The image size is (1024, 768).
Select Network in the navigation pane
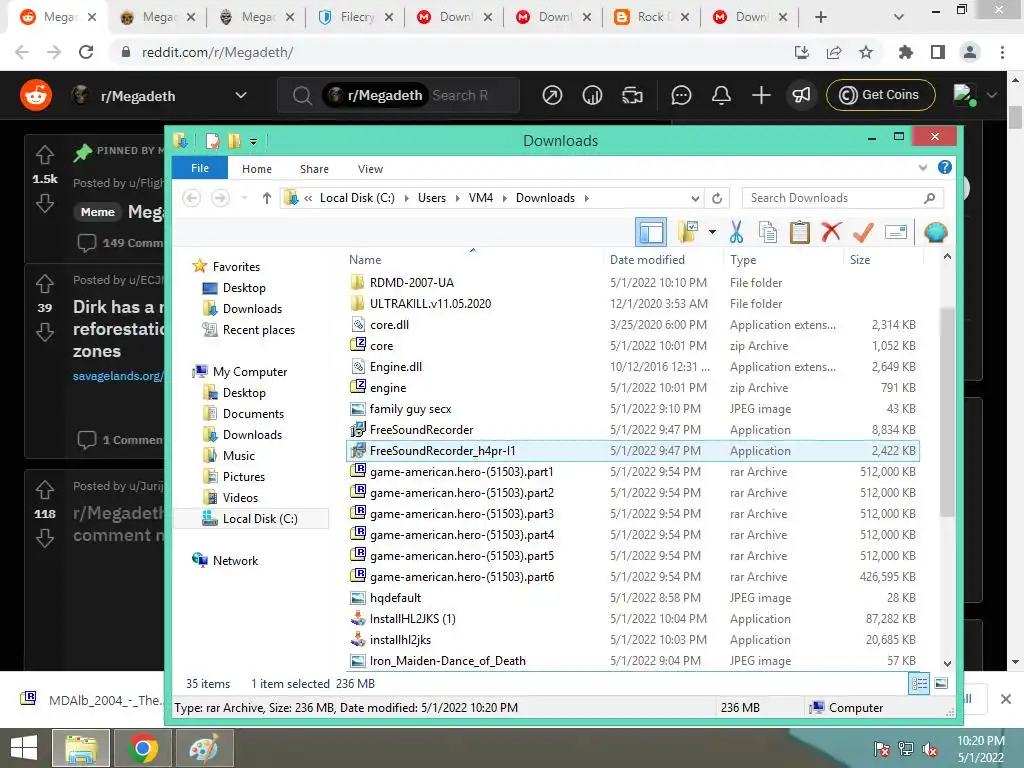coord(235,561)
